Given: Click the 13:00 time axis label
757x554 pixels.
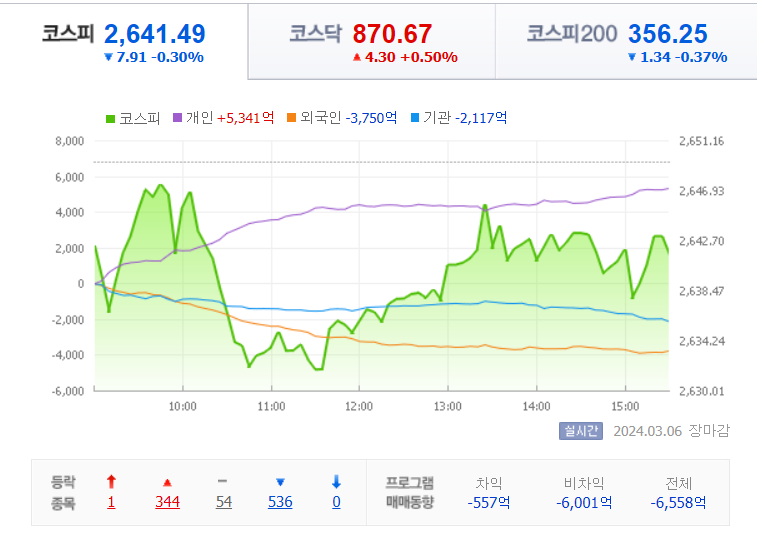Looking at the screenshot, I should pos(448,407).
